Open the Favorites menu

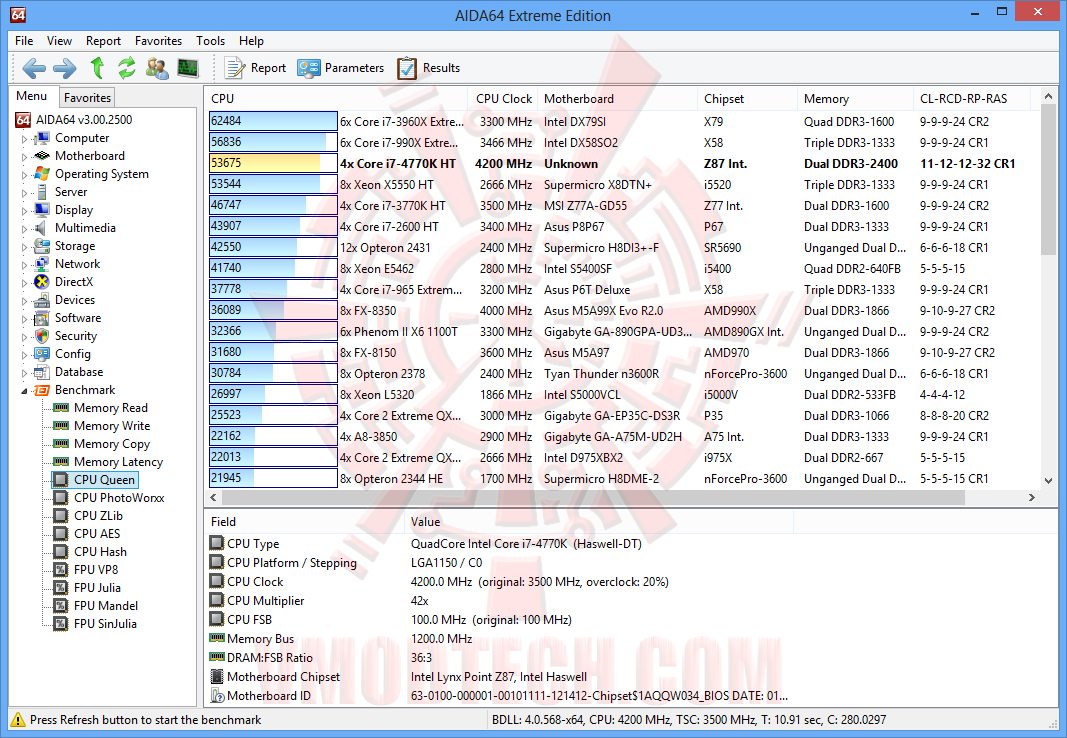pyautogui.click(x=158, y=41)
